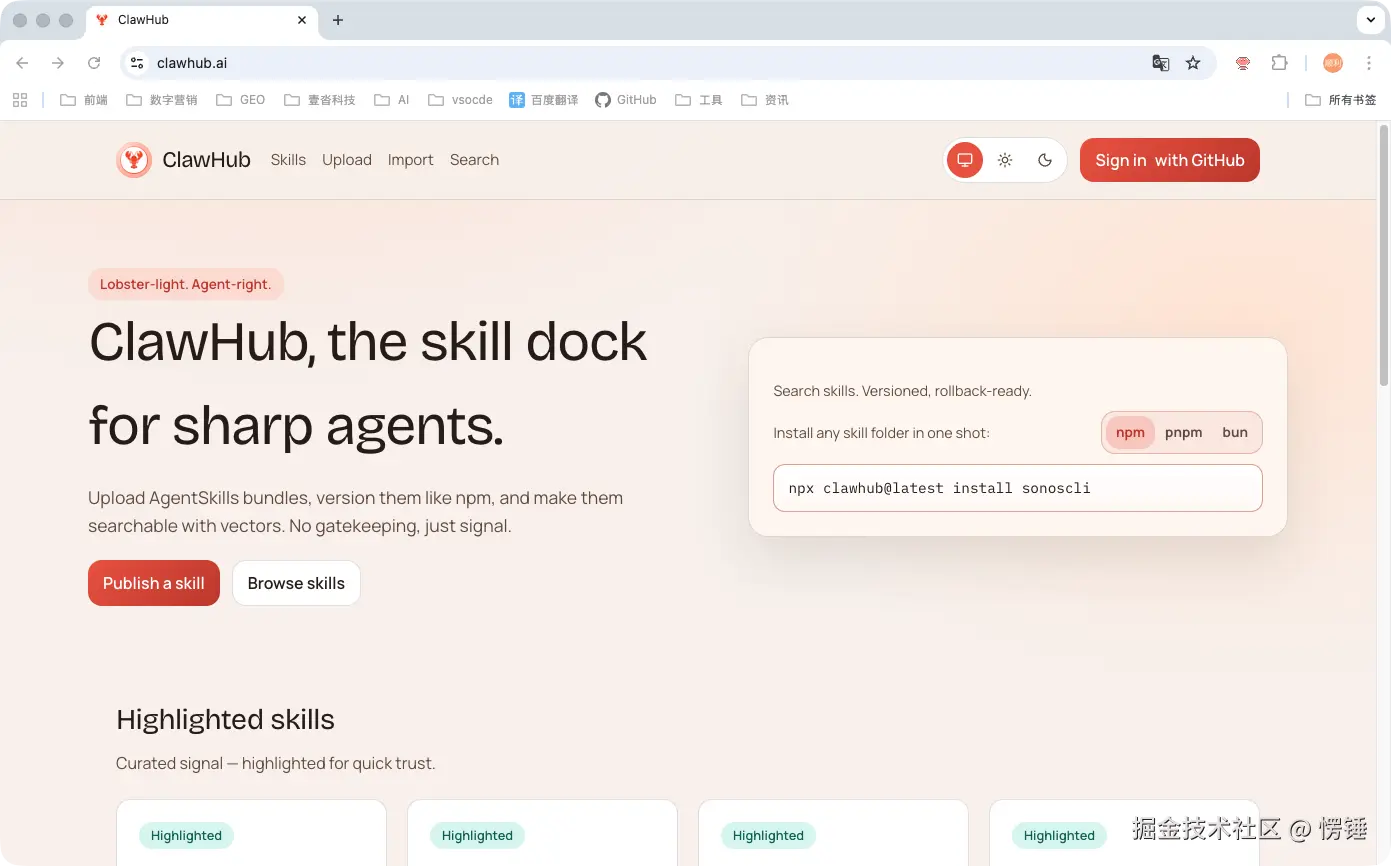Enable dark theme with moon icon
1391x866 pixels.
click(x=1045, y=160)
